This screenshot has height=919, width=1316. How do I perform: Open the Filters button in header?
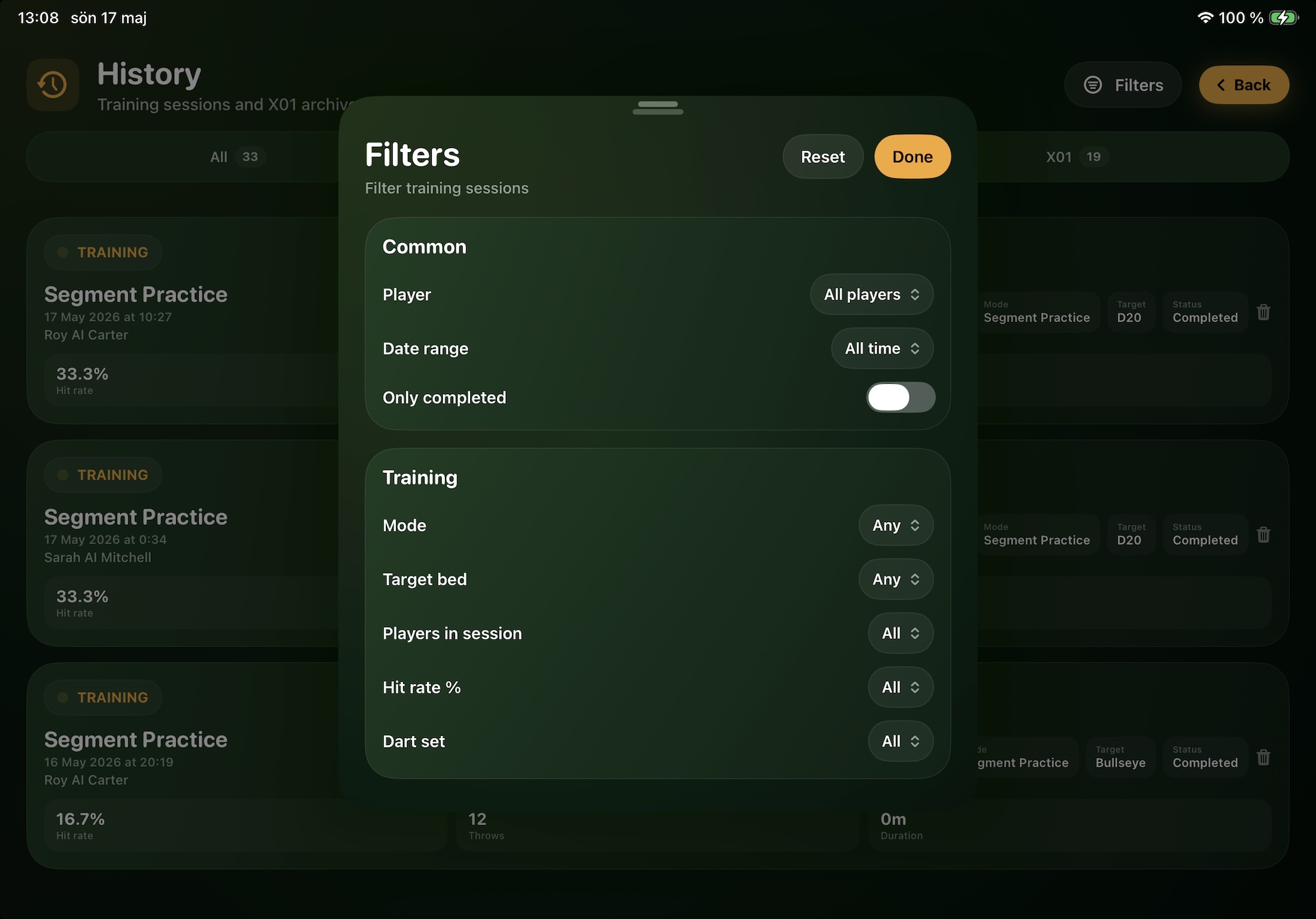point(1123,85)
